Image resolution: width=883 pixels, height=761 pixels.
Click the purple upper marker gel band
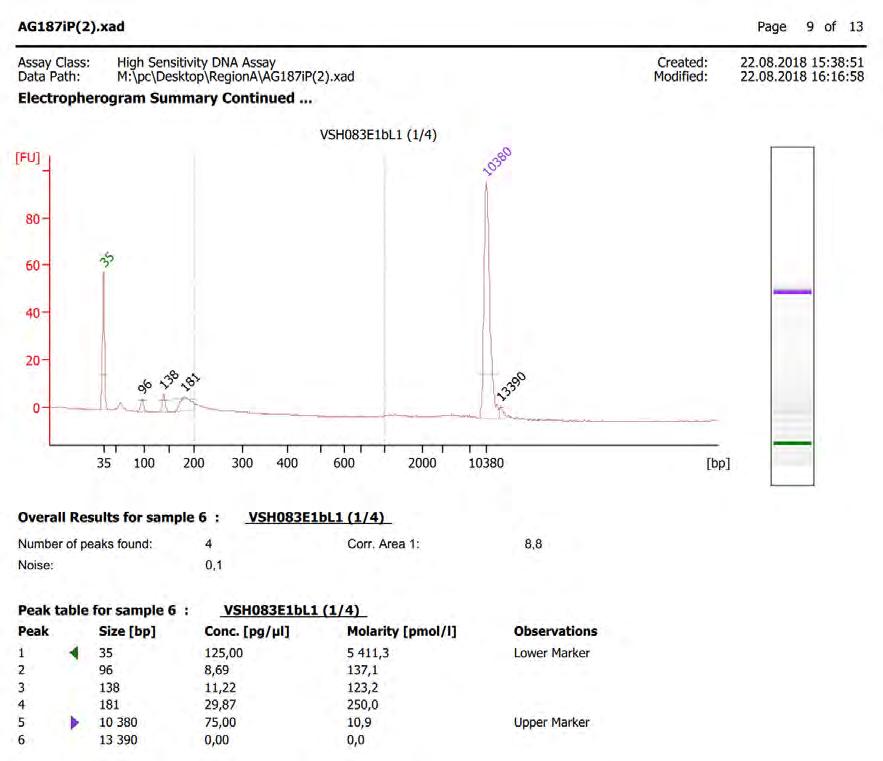pyautogui.click(x=792, y=292)
